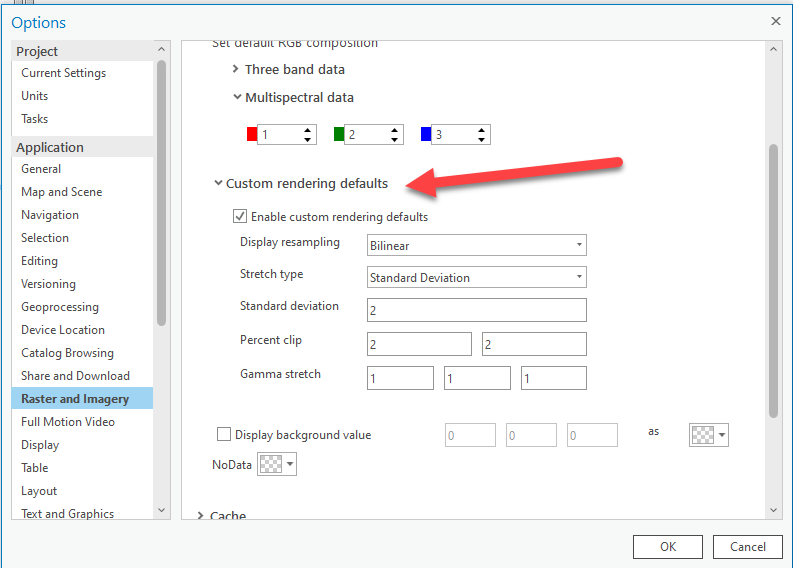Increase the blue band number

coord(482,130)
